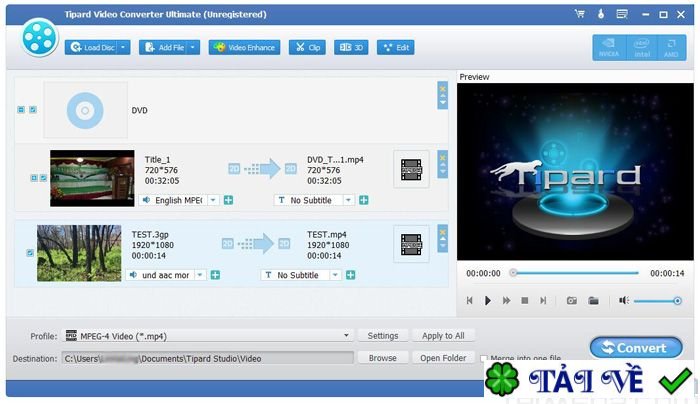The image size is (700, 404).
Task: Open the snapshot folder icon
Action: pyautogui.click(x=593, y=300)
